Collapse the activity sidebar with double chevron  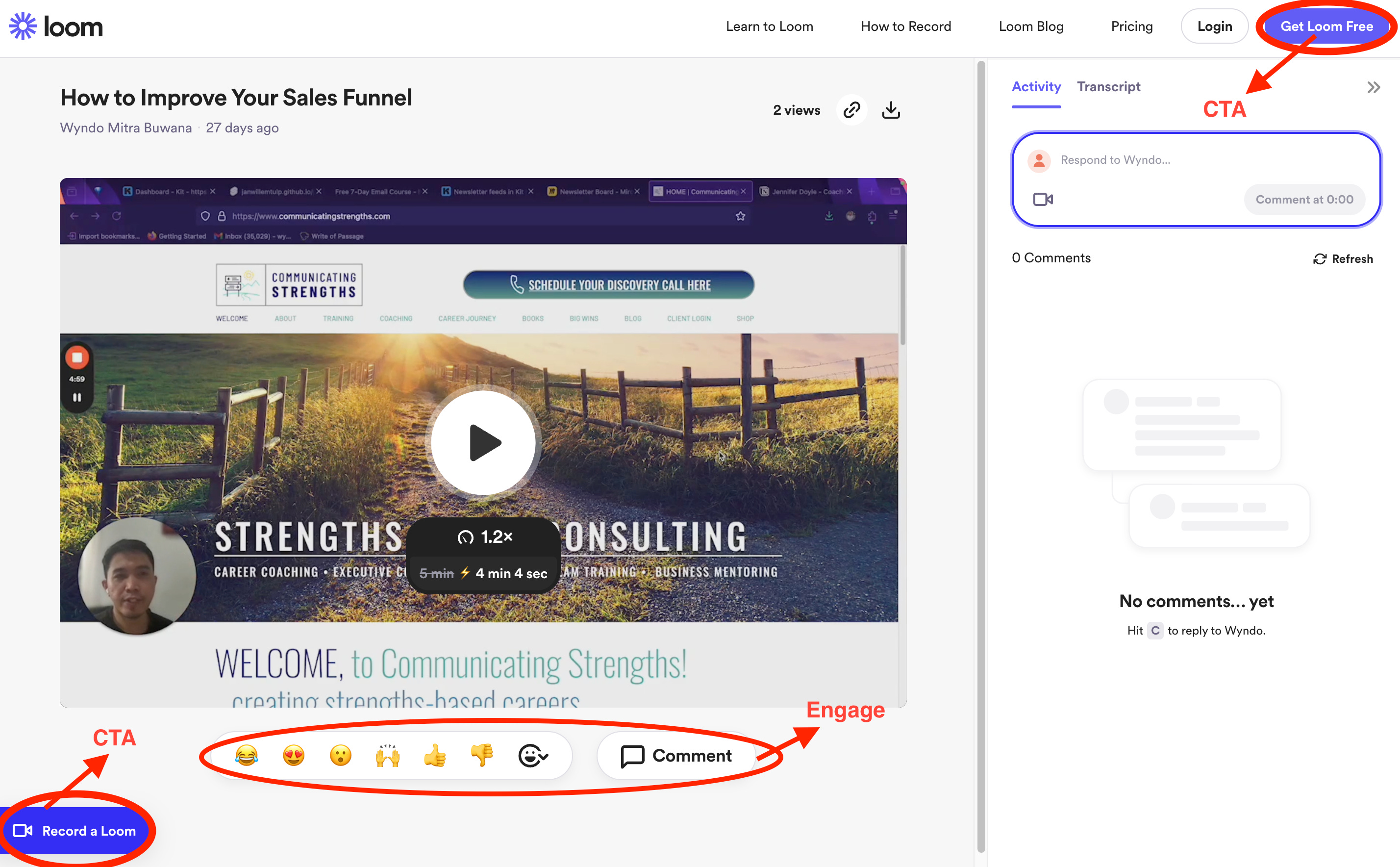(x=1373, y=87)
